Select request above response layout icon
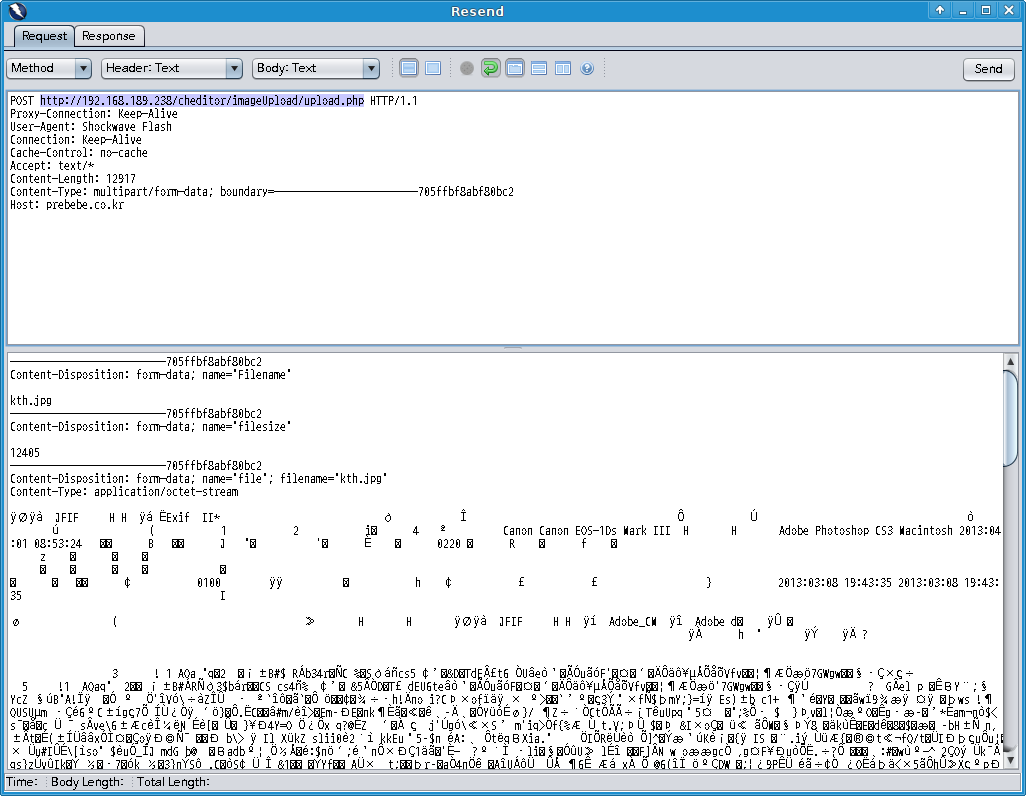 point(539,68)
